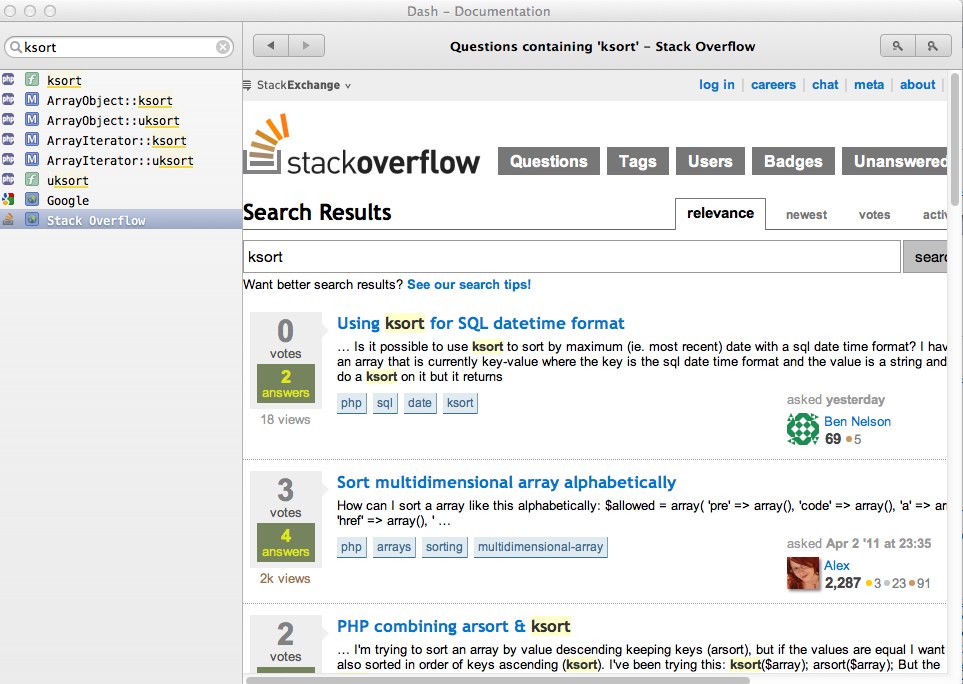The width and height of the screenshot is (963, 684).
Task: Click Ben Nelson's avatar image
Action: point(803,429)
